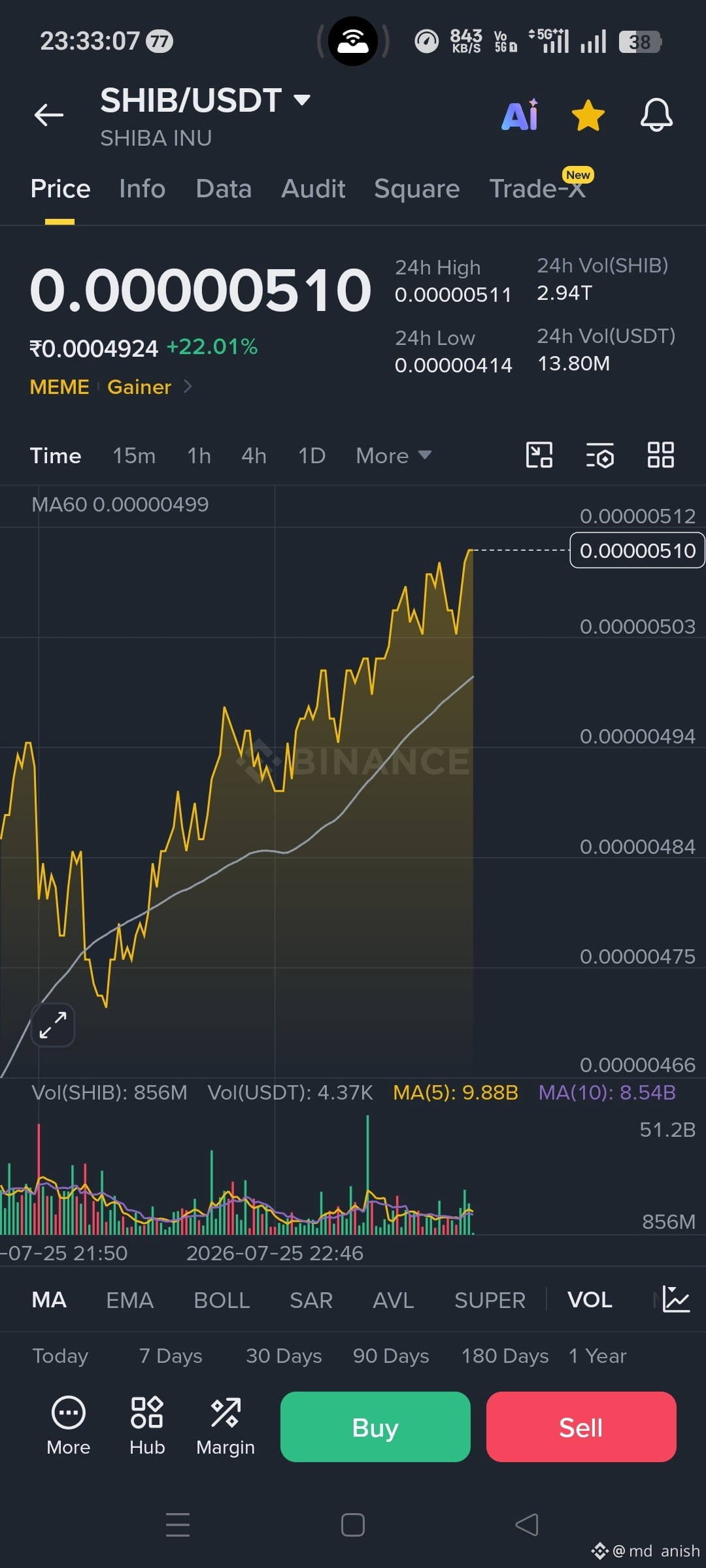
Task: Open the indicator chart settings icon
Action: click(x=676, y=1299)
